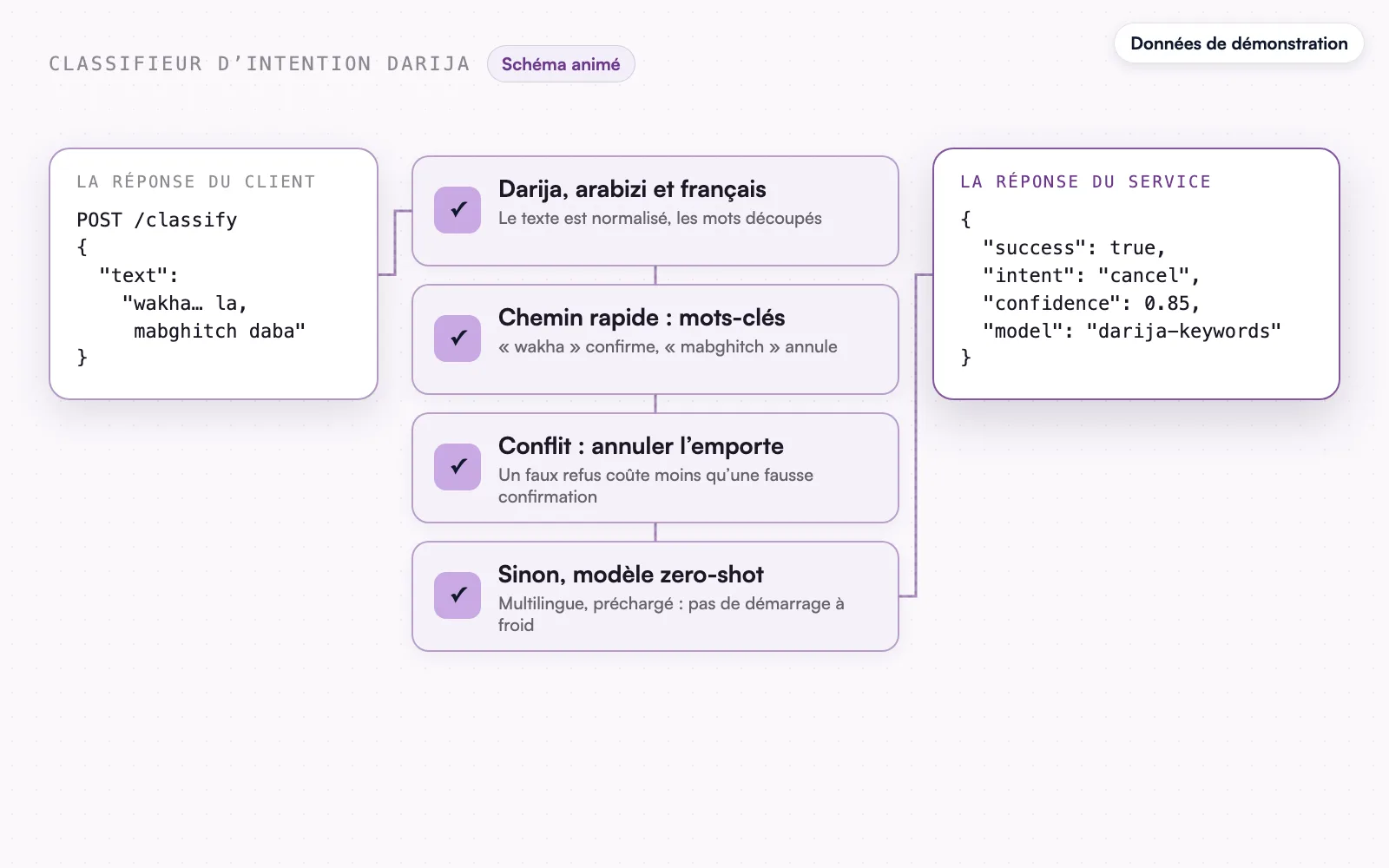Click the La réponse du client panel header
Image resolution: width=1389 pixels, height=868 pixels.
coord(195,181)
